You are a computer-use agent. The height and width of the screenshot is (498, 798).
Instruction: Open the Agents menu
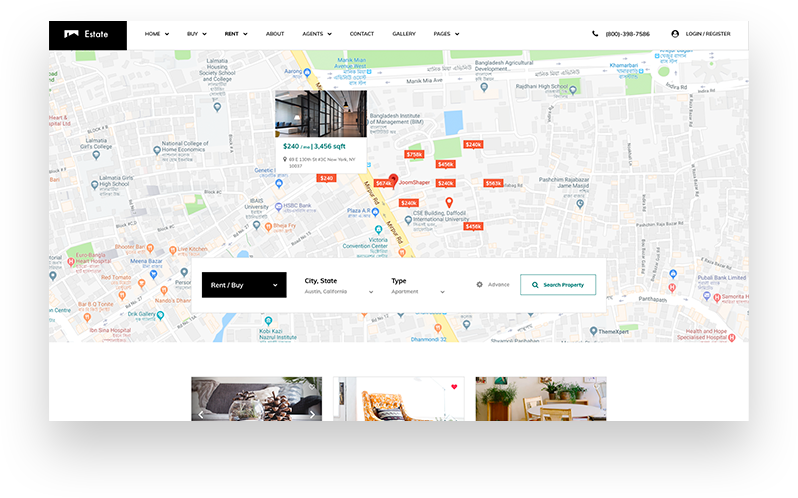click(316, 34)
